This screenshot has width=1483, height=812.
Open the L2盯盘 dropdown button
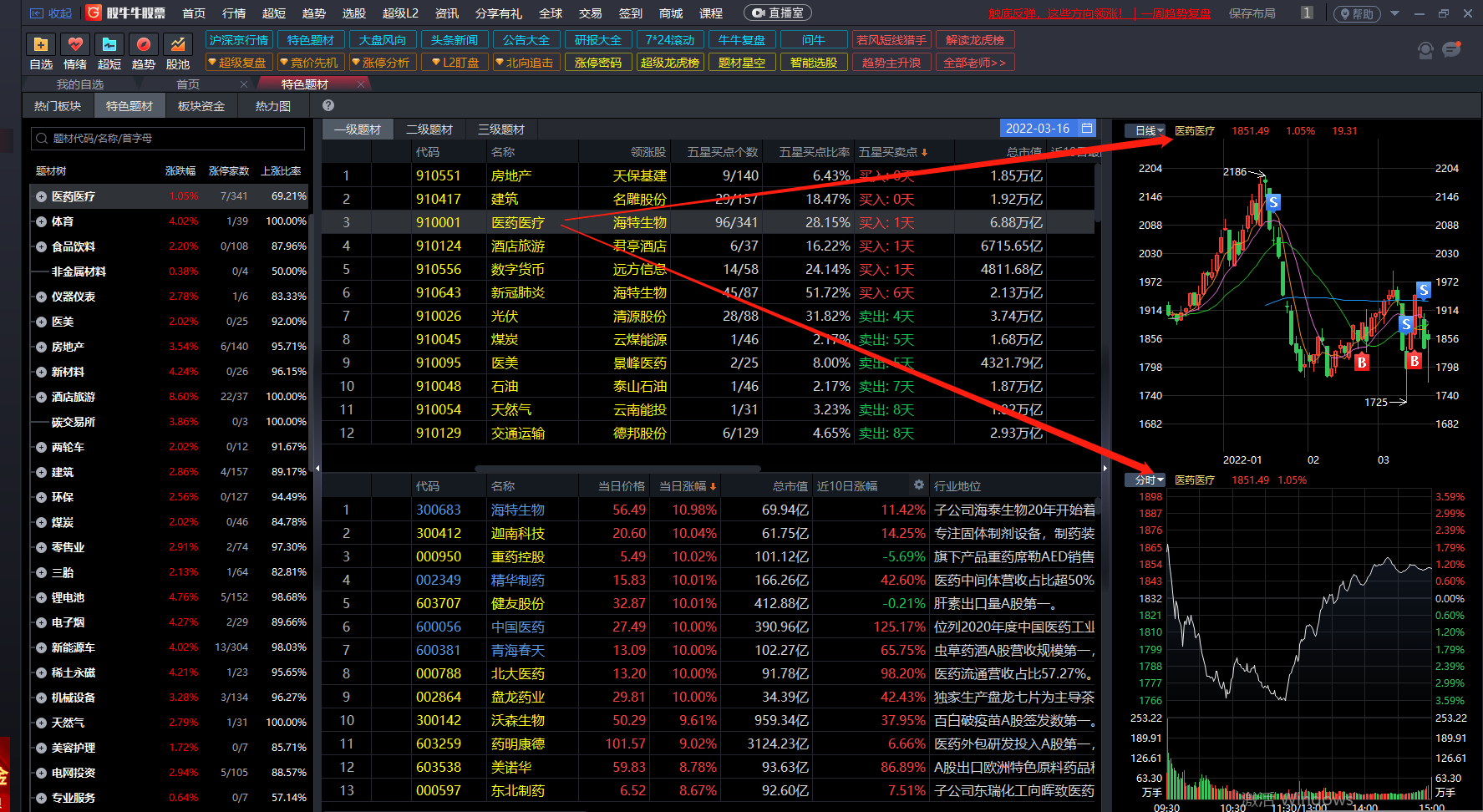455,63
